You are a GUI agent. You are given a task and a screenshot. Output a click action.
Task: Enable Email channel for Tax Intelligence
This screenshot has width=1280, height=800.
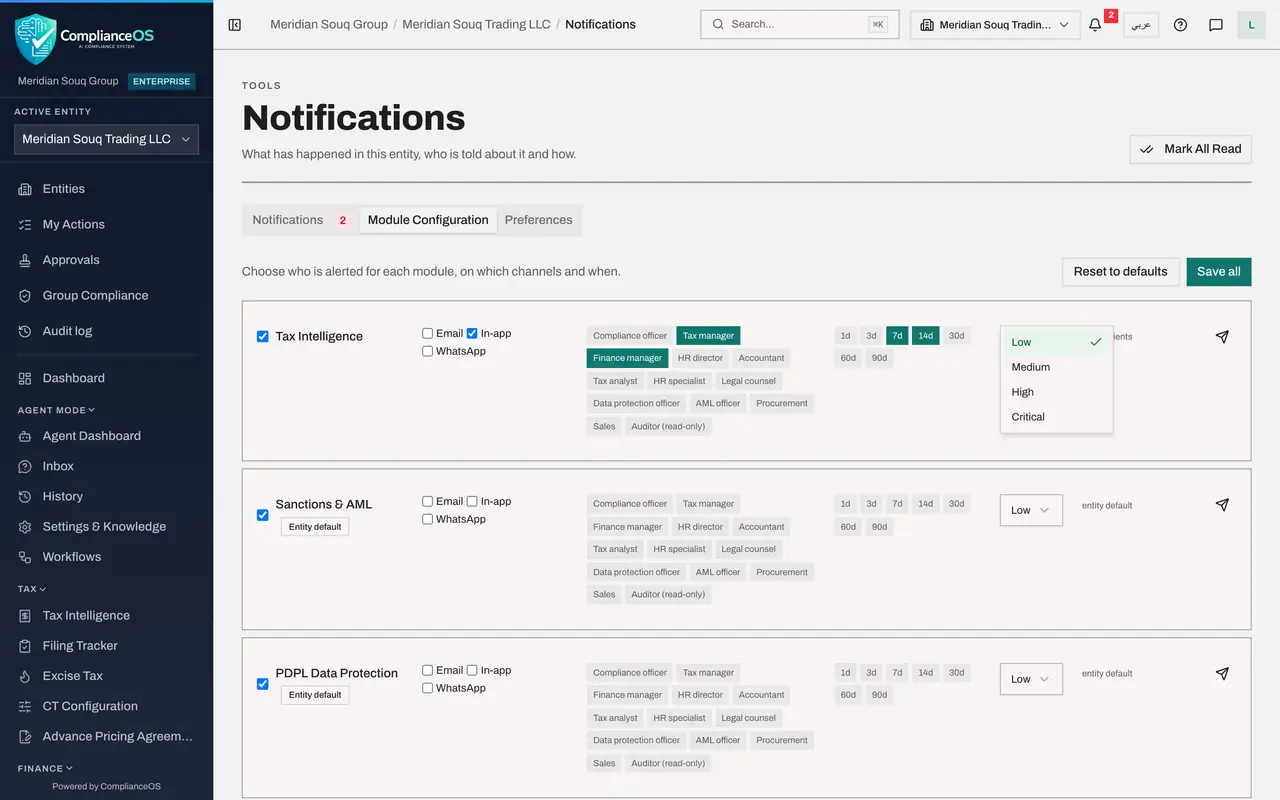(x=428, y=334)
